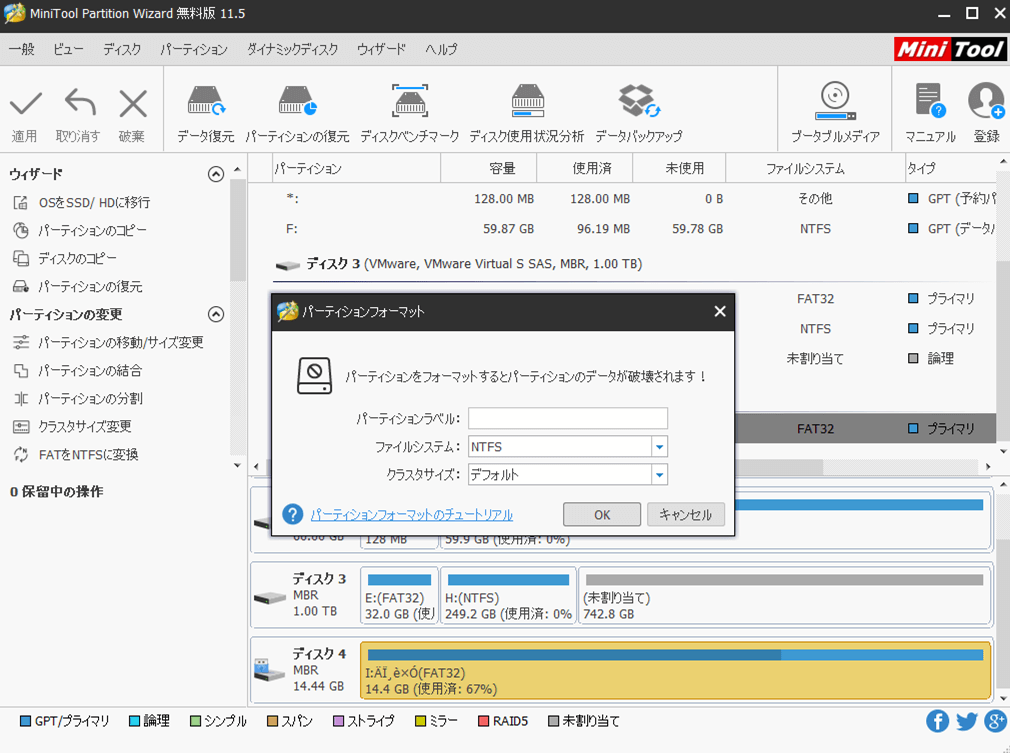Apply pending operations with 適用
The width and height of the screenshot is (1010, 753).
(25, 108)
